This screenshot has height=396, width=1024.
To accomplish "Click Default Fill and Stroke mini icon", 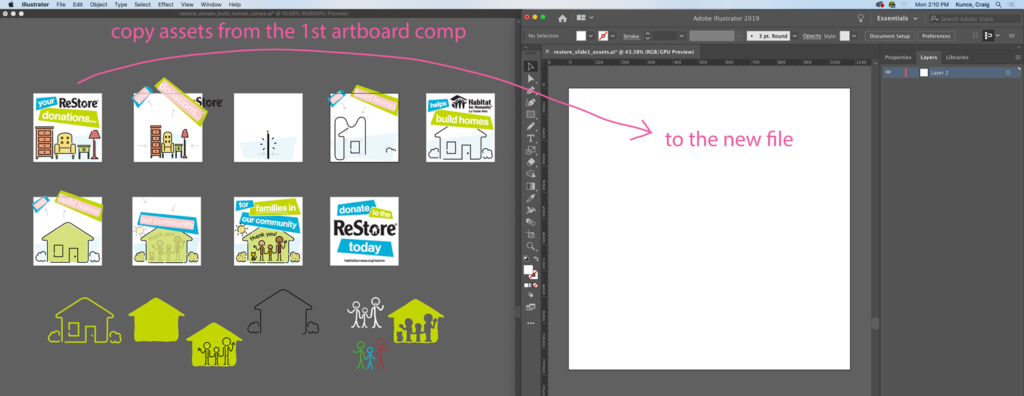I will [x=526, y=259].
